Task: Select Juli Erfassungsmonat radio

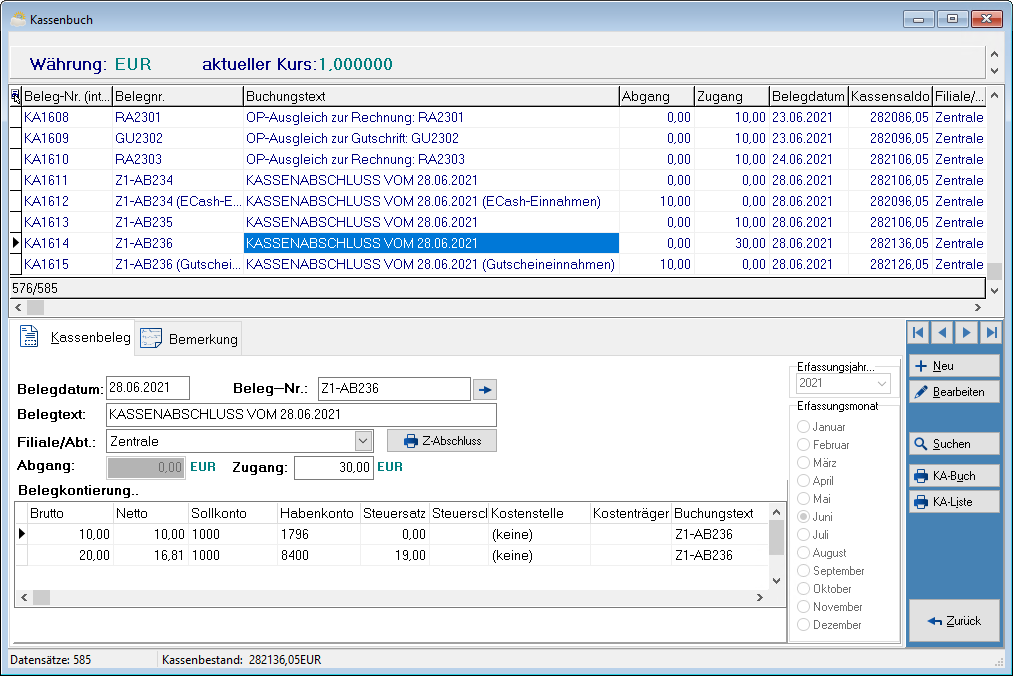Action: [x=803, y=534]
